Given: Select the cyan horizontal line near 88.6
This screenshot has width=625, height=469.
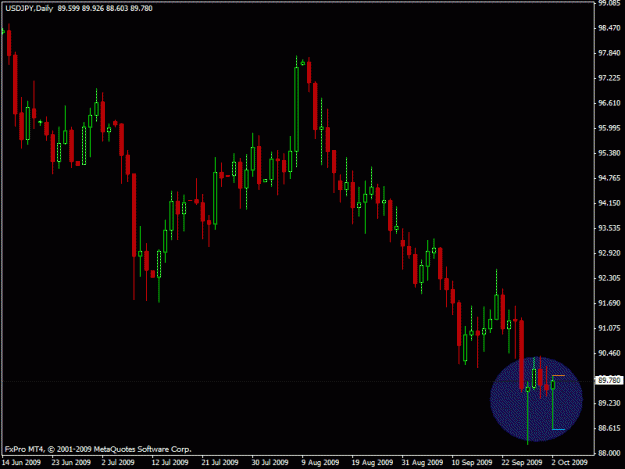Looking at the screenshot, I should 558,430.
